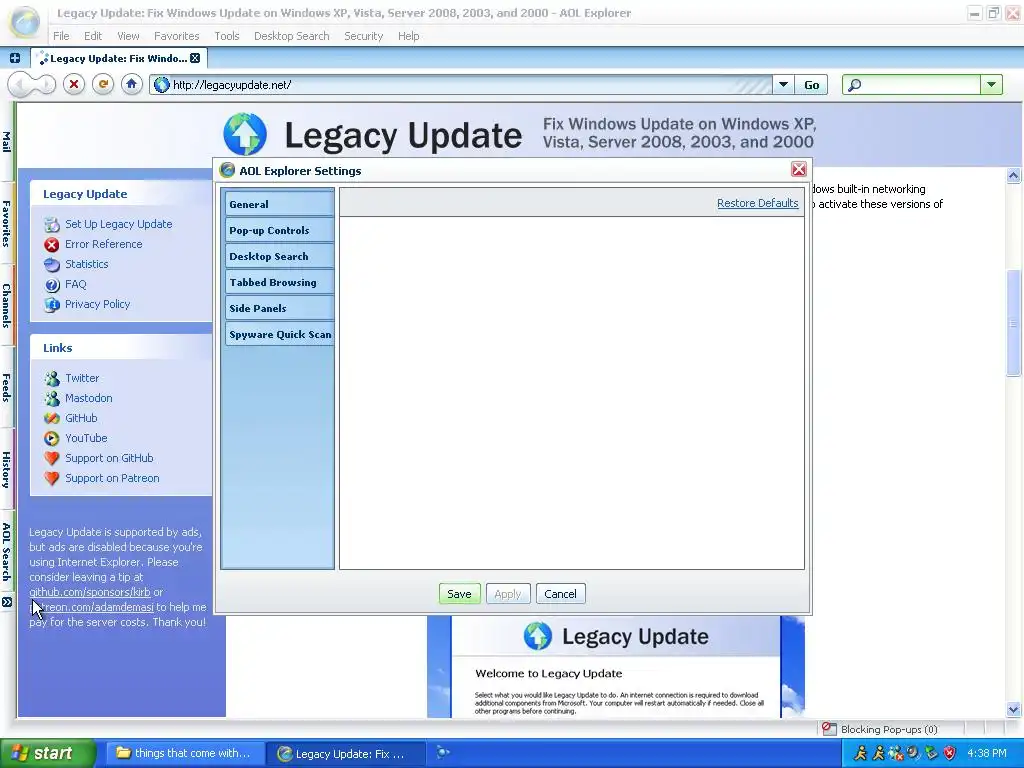Click the Statistics pie chart icon
Image resolution: width=1024 pixels, height=768 pixels.
tap(52, 264)
